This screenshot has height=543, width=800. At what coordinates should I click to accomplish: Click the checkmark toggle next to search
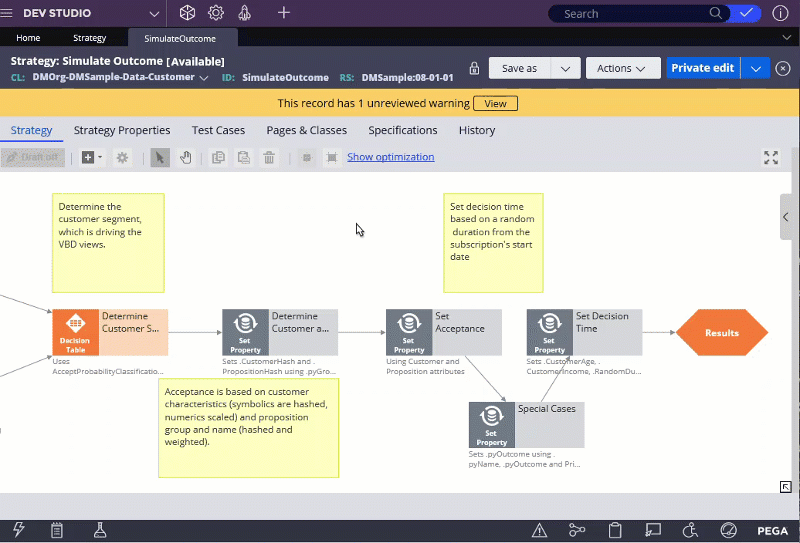click(746, 13)
